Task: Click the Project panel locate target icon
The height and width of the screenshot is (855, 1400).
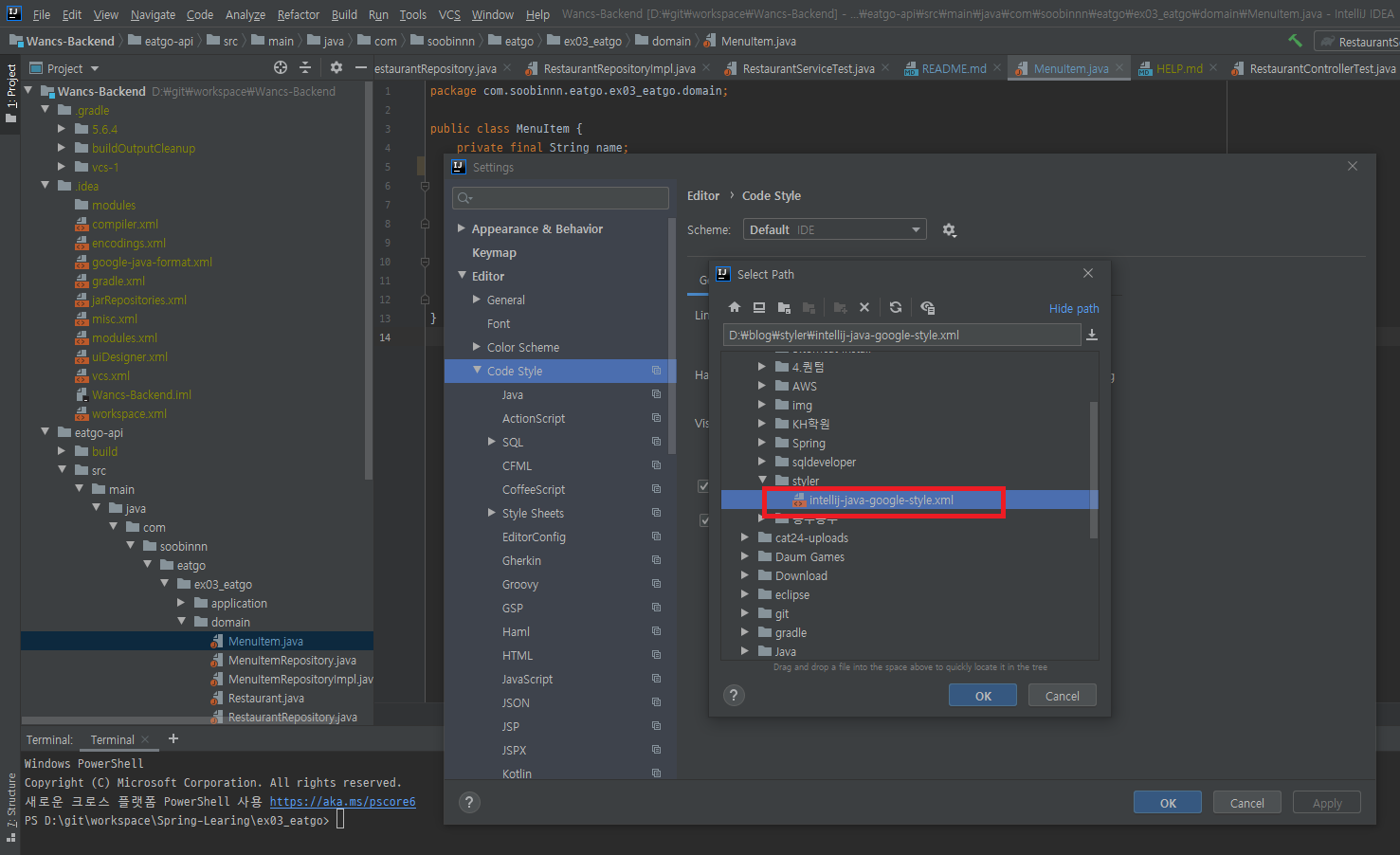Action: pyautogui.click(x=281, y=67)
